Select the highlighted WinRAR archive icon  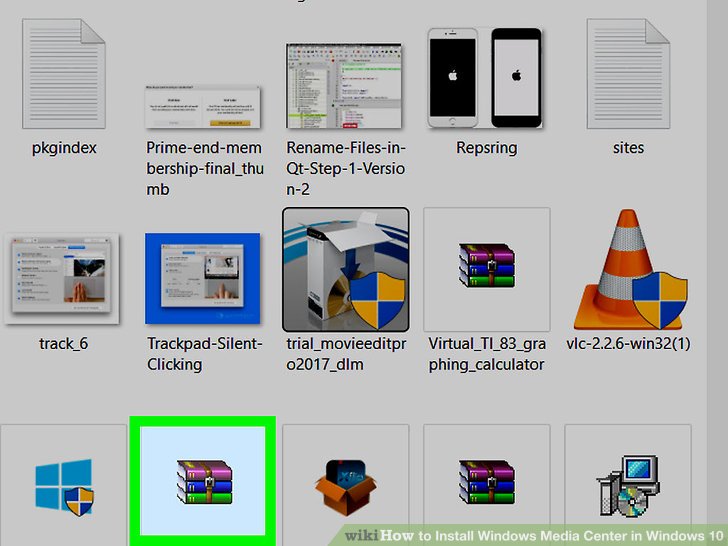tap(203, 481)
